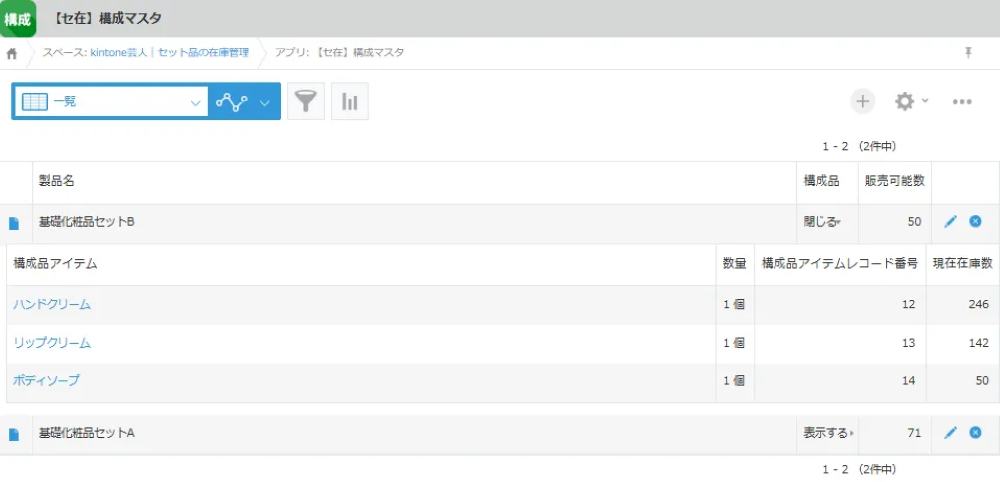This screenshot has height=482, width=1000.
Task: Click the home icon in breadcrumb
Action: pos(12,53)
